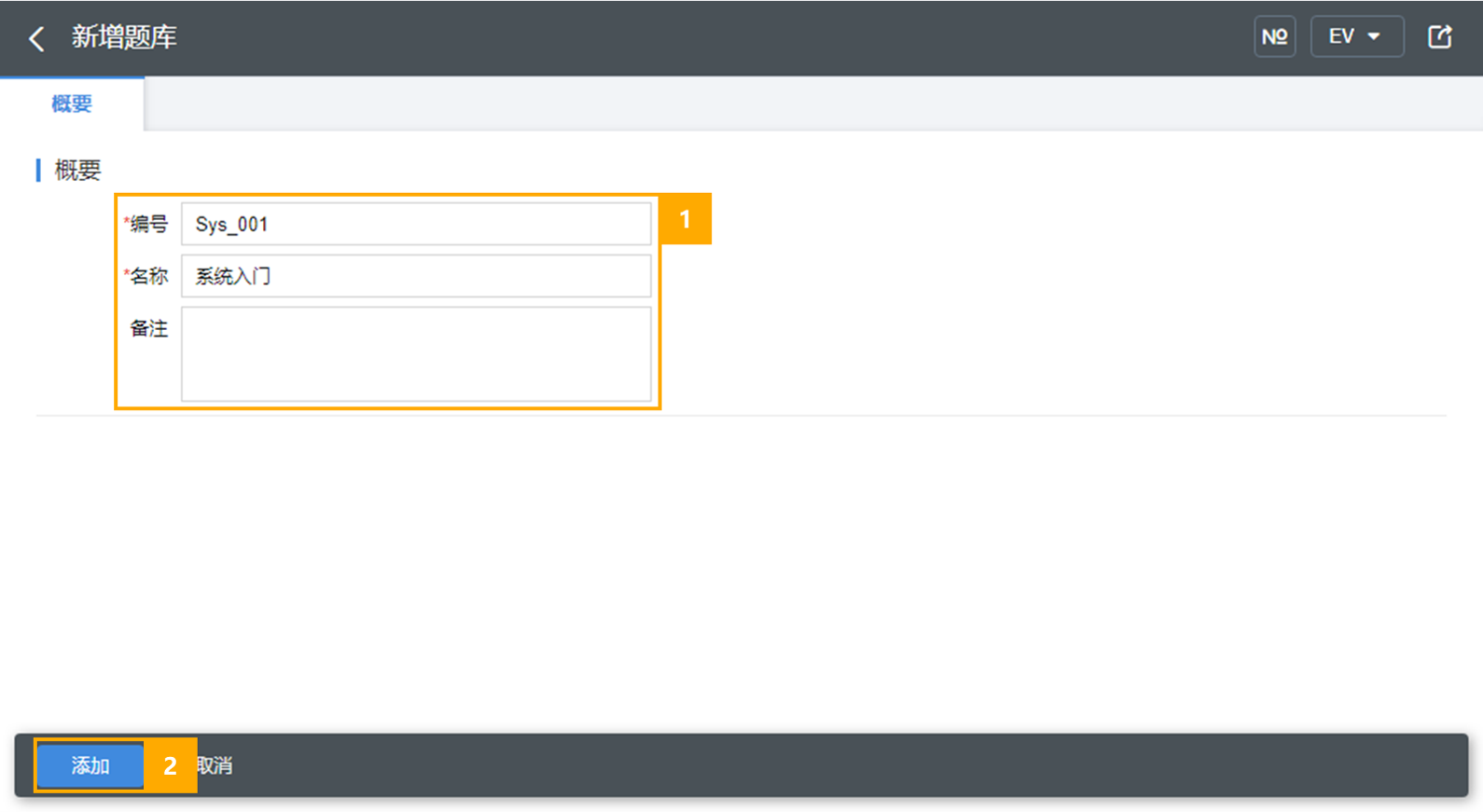
Task: Click the 编号 field containing Sys_001
Action: [x=416, y=225]
